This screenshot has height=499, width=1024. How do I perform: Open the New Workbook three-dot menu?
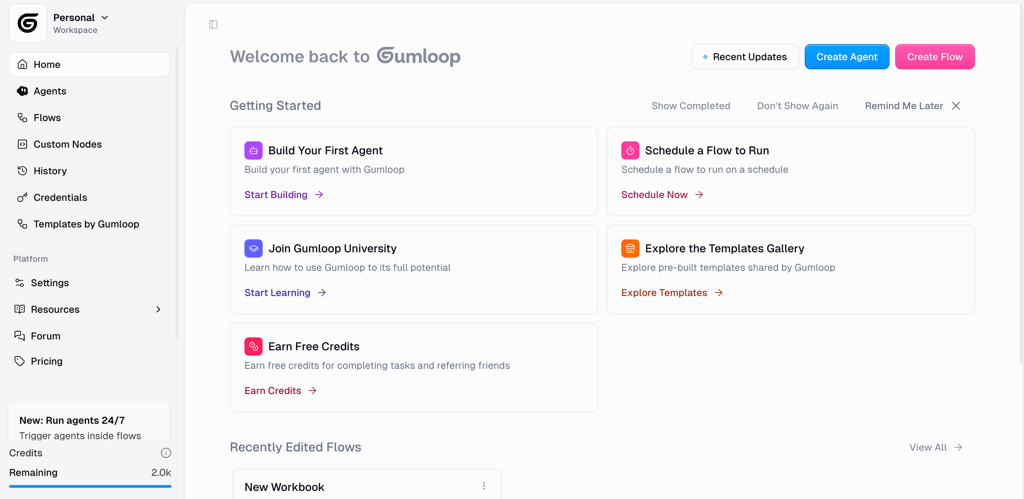click(x=484, y=486)
